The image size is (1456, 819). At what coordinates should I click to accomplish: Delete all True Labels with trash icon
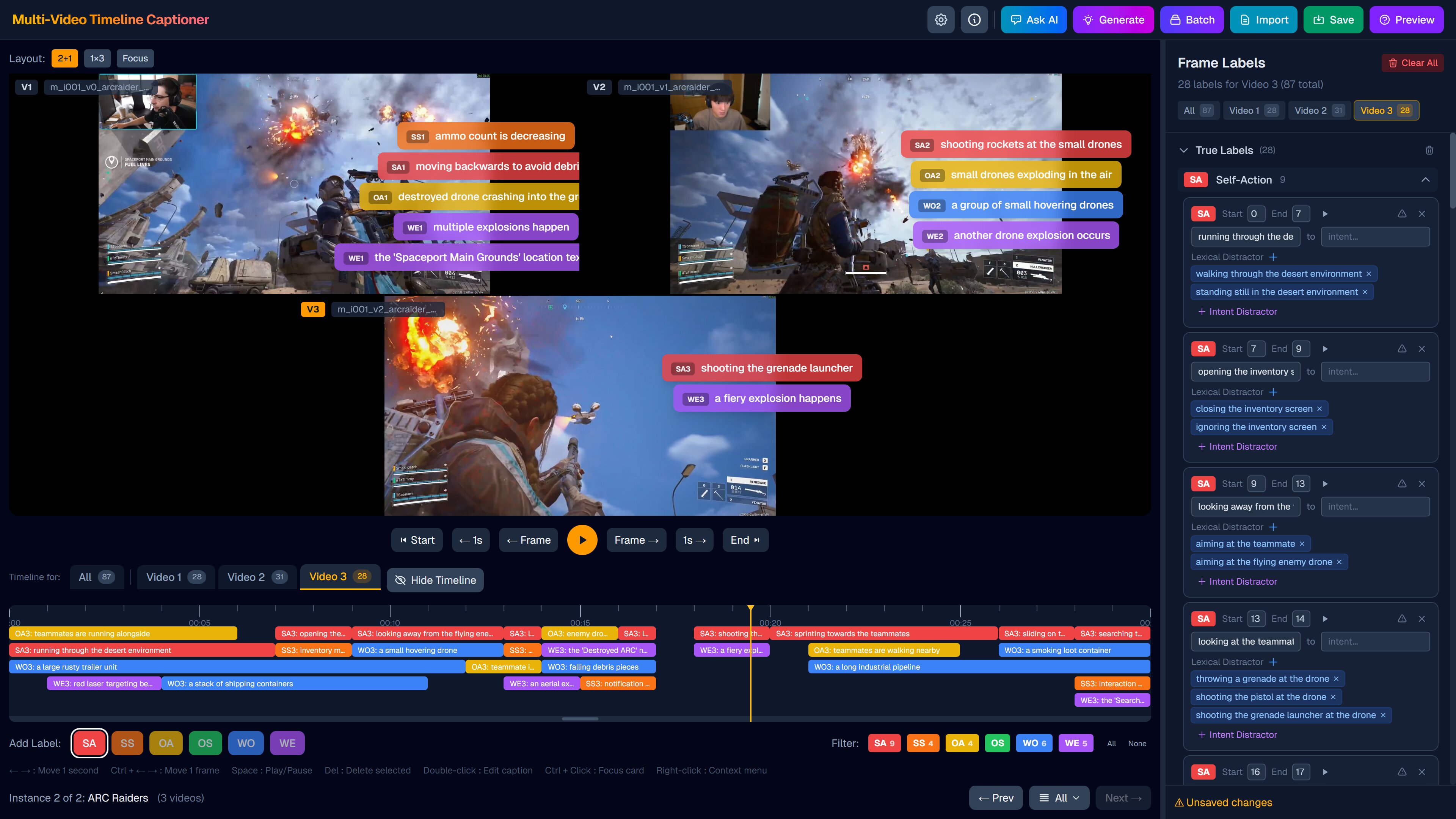1429,151
